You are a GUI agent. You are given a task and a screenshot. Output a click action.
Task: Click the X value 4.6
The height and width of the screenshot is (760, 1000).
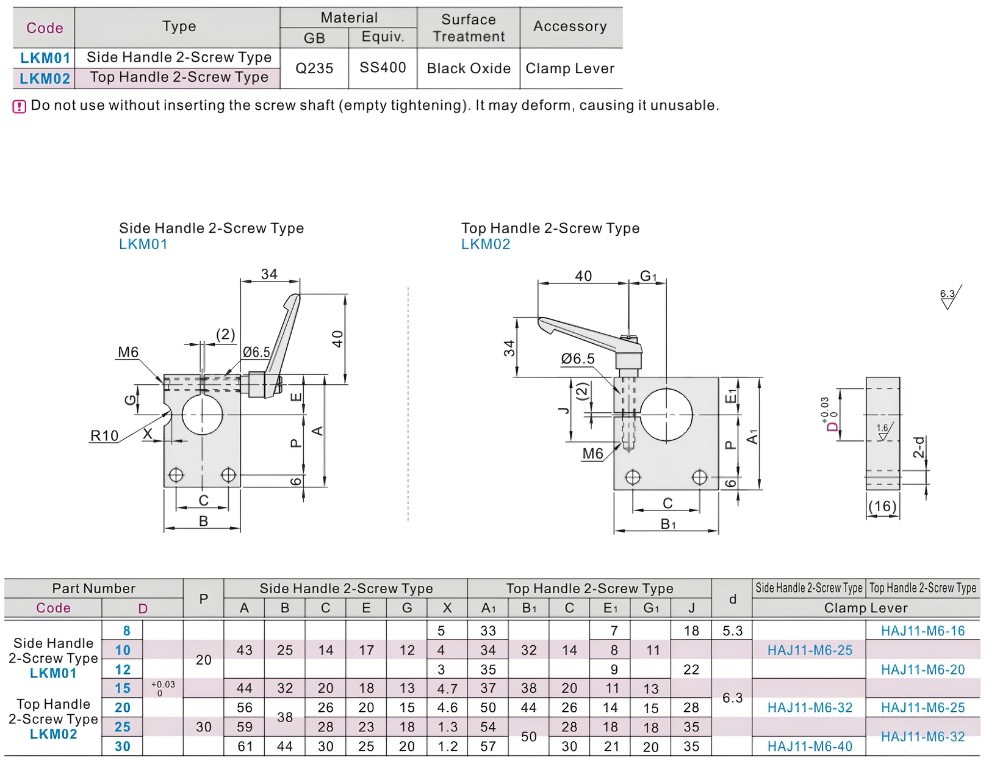[447, 708]
